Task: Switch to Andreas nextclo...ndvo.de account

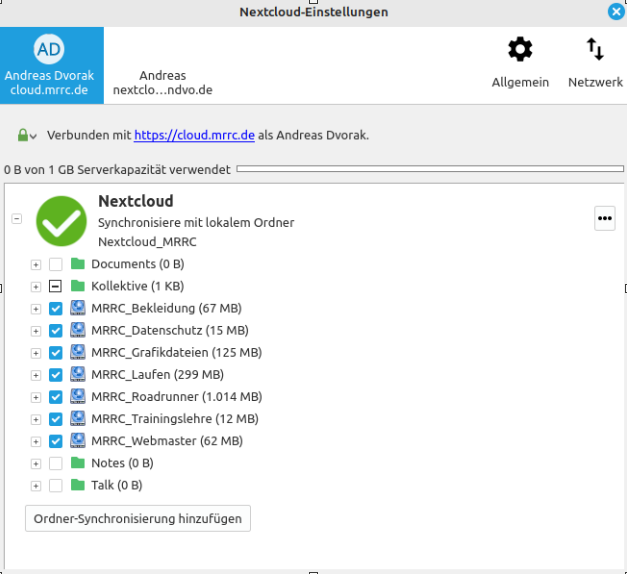Action: click(162, 82)
